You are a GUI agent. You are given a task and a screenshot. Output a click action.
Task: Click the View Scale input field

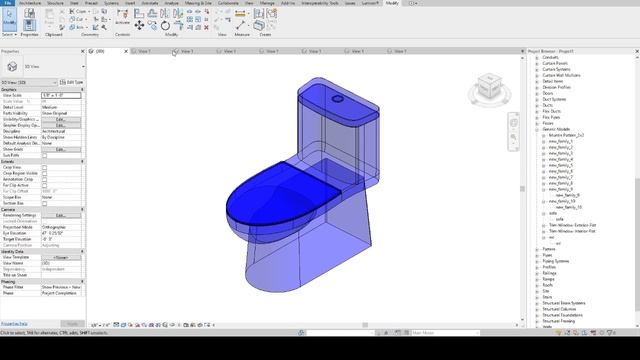click(61, 96)
